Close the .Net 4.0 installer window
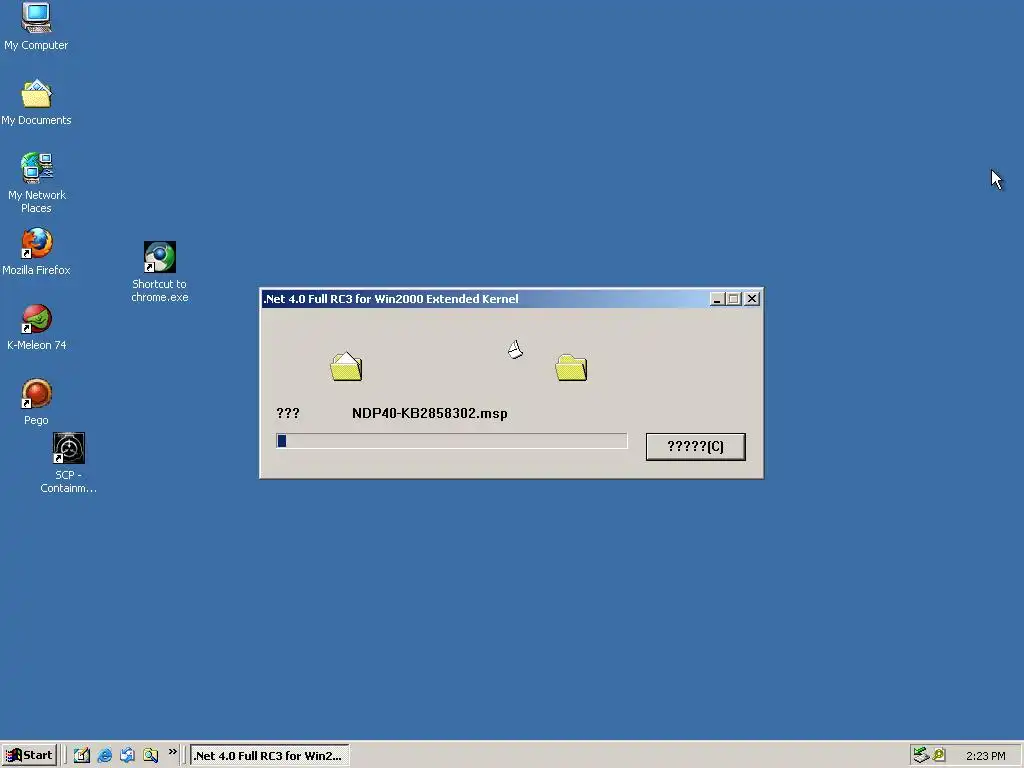Screen dimensions: 1024x768 (x=752, y=299)
